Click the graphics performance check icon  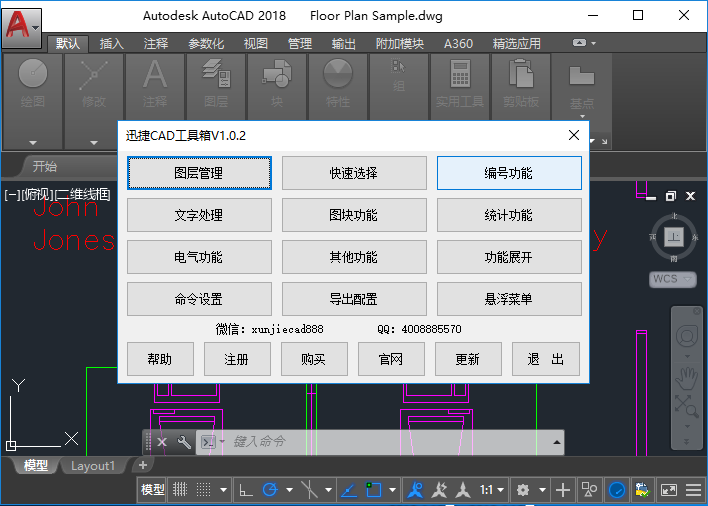[642, 490]
